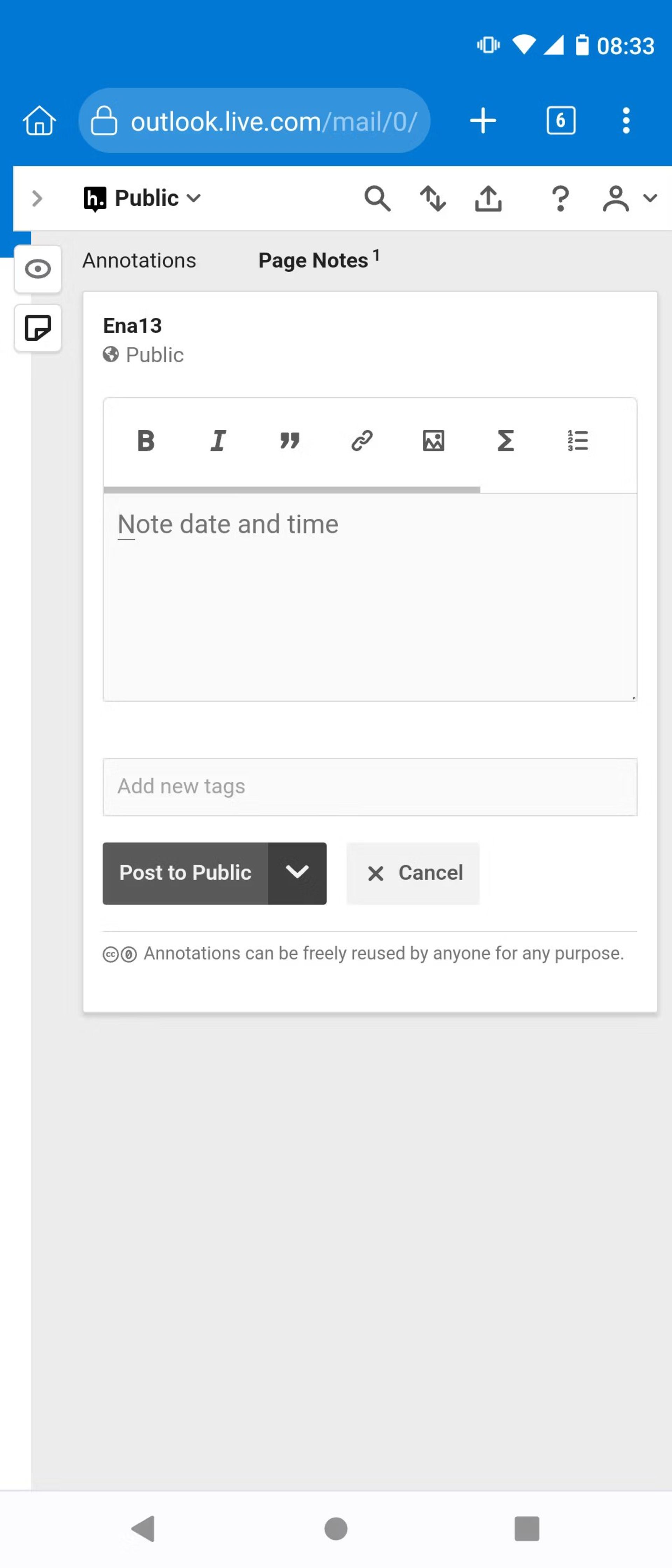Insert an image into the note
This screenshot has width=672, height=1568.
[433, 440]
